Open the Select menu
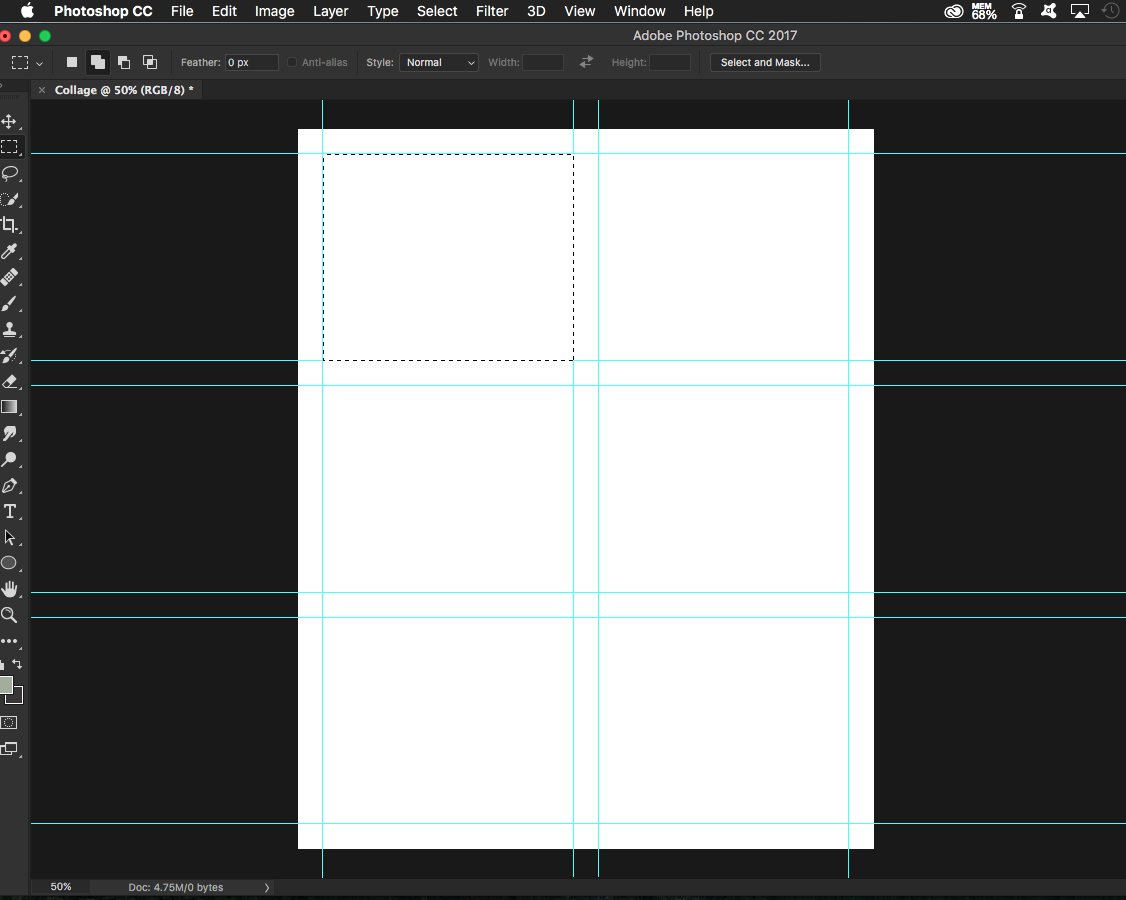 tap(437, 11)
